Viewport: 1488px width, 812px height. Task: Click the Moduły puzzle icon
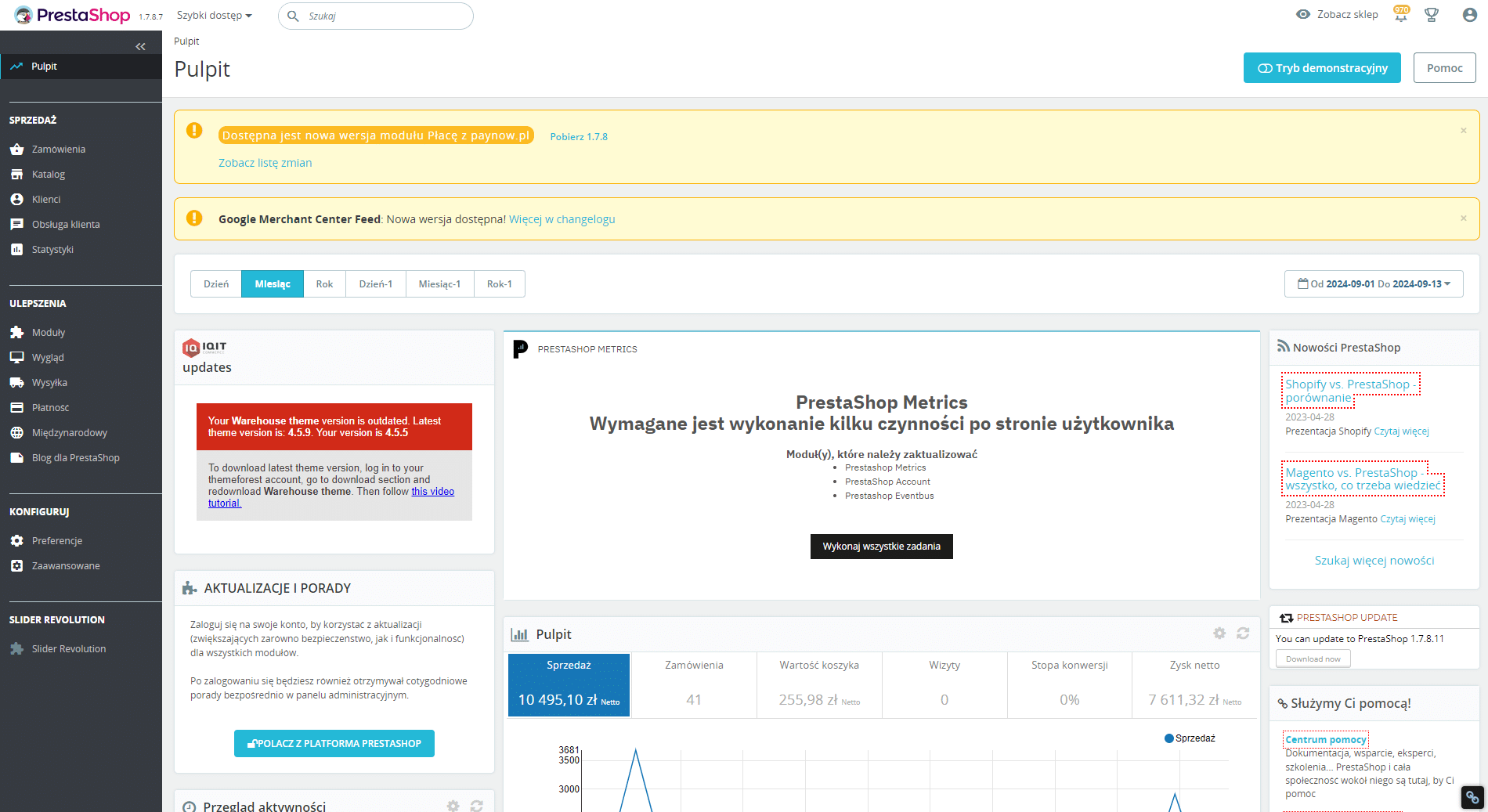[17, 333]
